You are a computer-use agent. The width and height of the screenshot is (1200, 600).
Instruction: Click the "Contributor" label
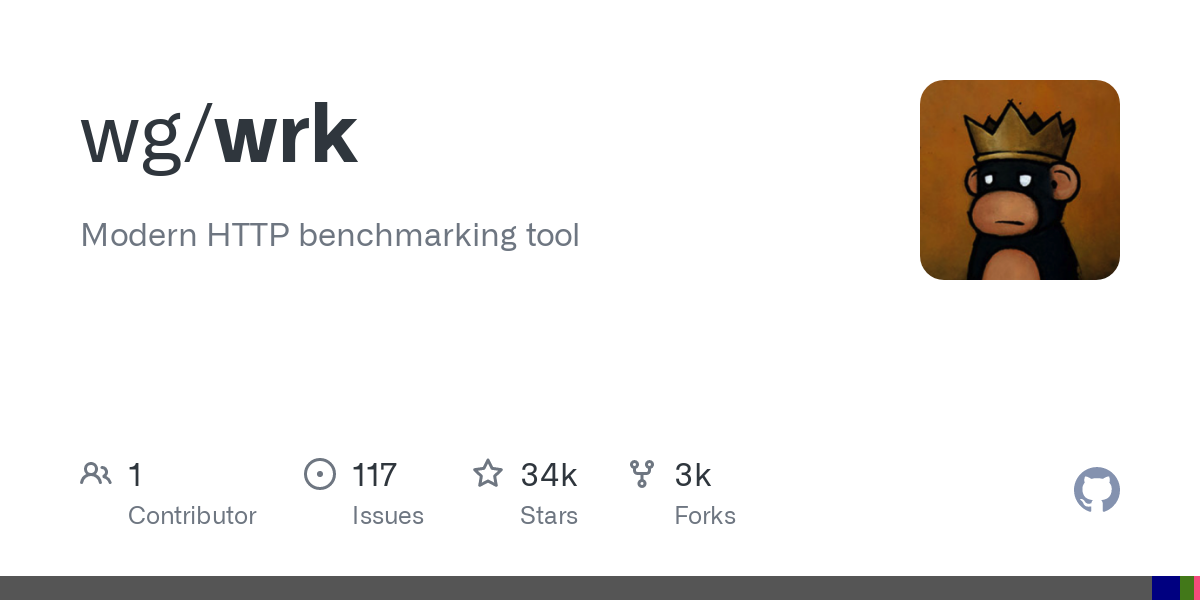click(x=192, y=516)
